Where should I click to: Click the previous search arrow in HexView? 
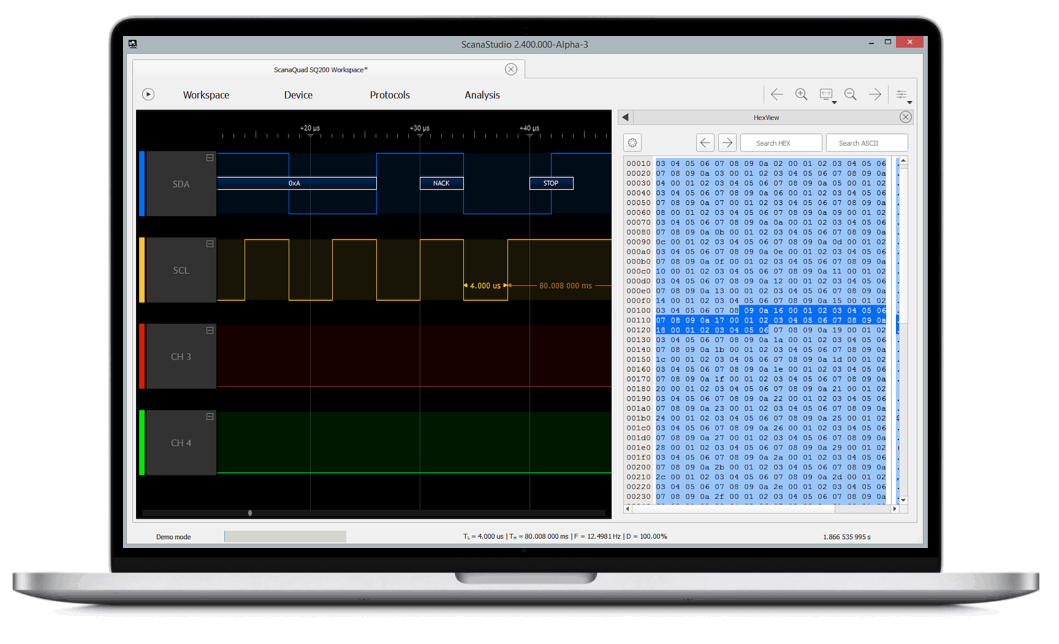pyautogui.click(x=704, y=142)
